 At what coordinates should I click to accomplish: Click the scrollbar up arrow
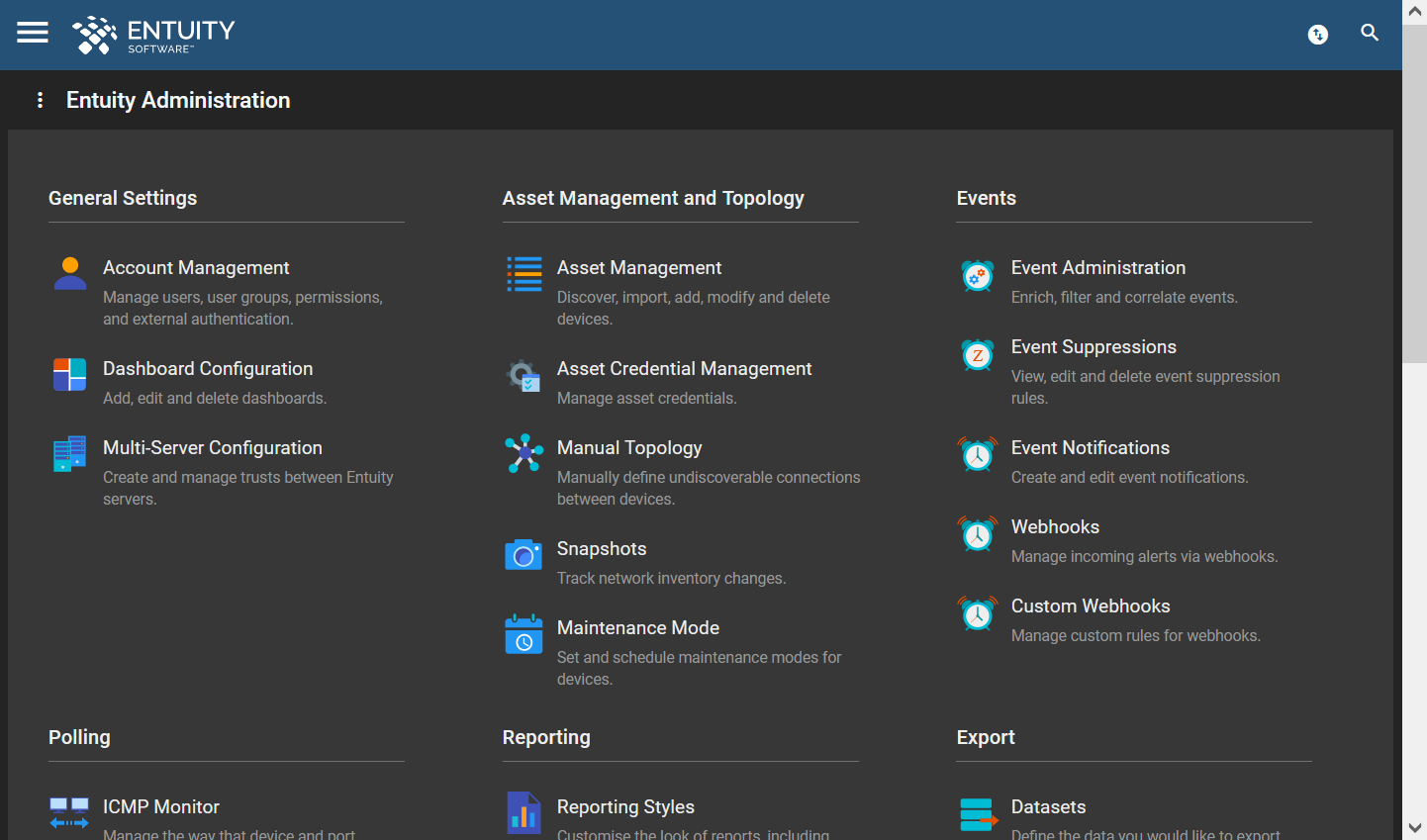pyautogui.click(x=1415, y=11)
